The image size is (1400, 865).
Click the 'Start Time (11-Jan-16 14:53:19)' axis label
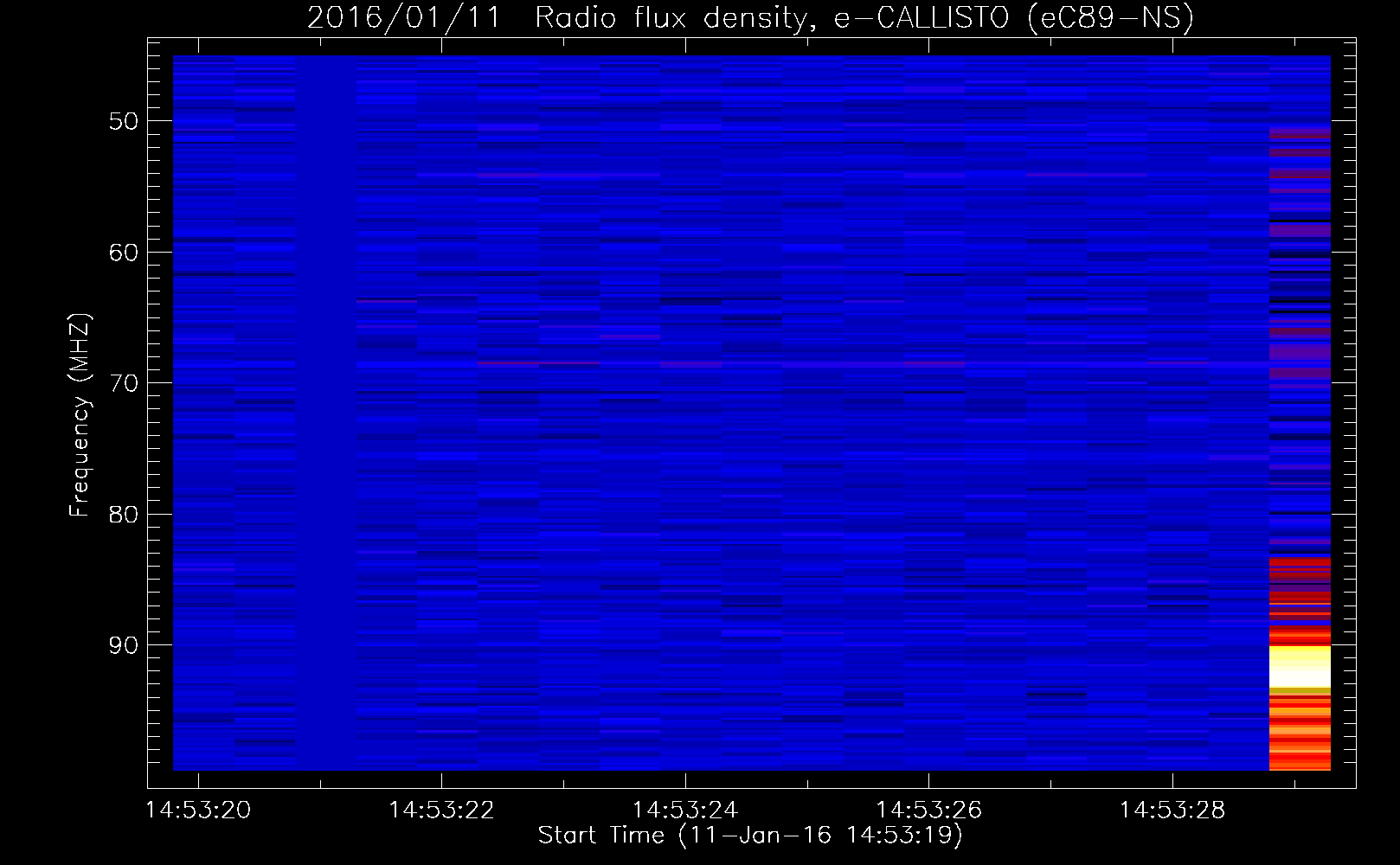750,836
